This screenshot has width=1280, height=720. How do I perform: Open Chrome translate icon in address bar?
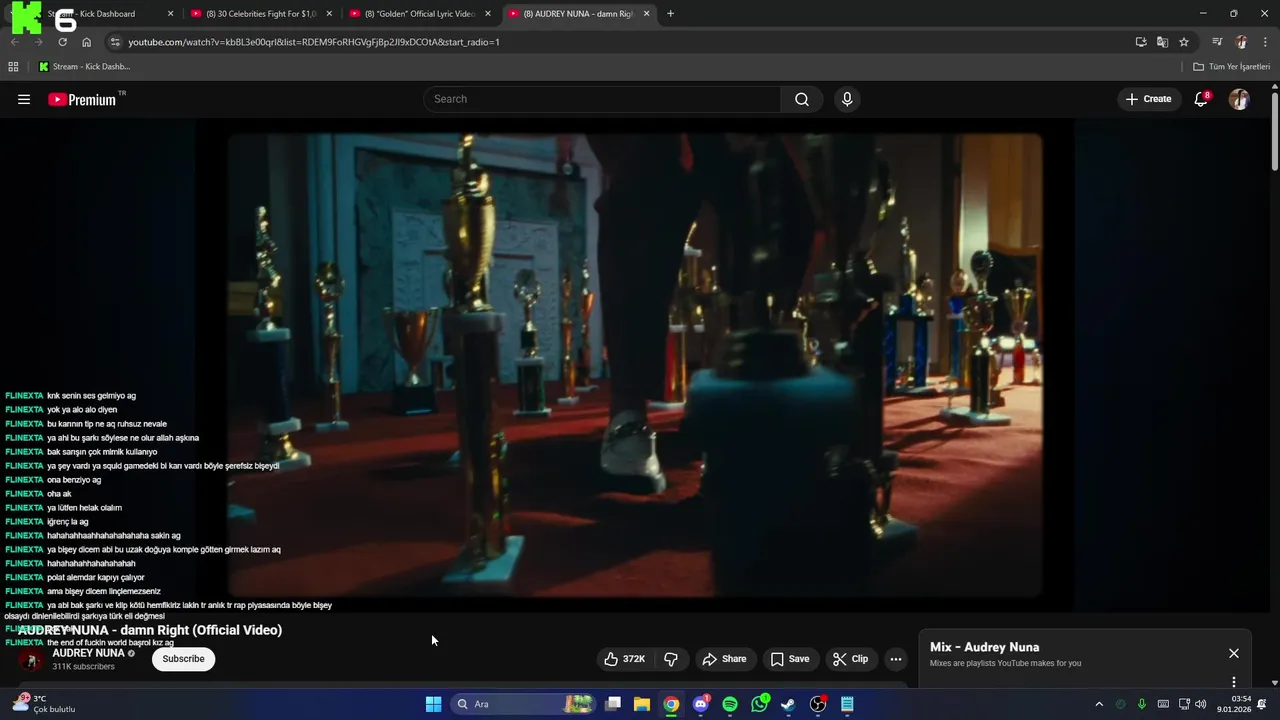(1162, 42)
